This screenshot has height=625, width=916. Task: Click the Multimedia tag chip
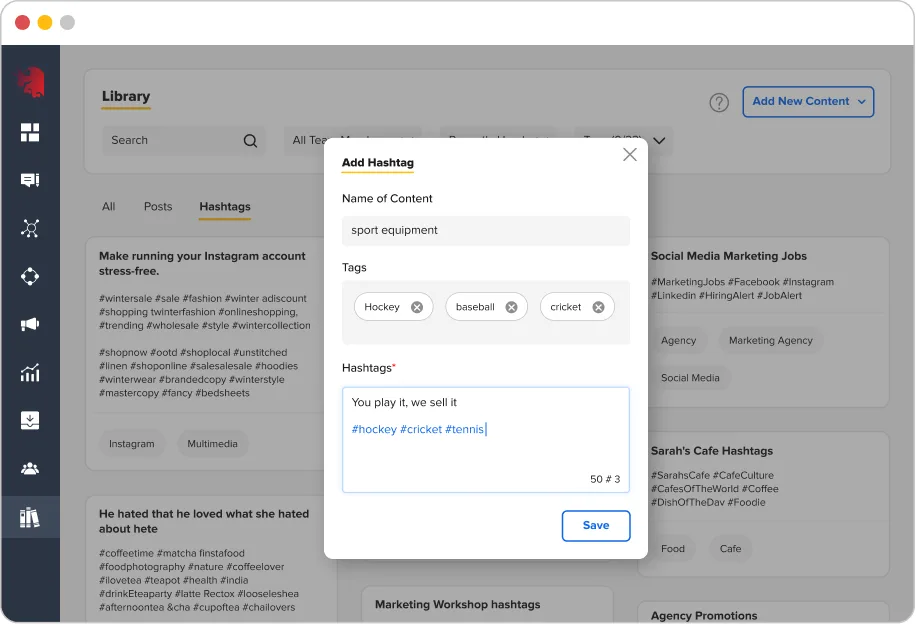[212, 444]
